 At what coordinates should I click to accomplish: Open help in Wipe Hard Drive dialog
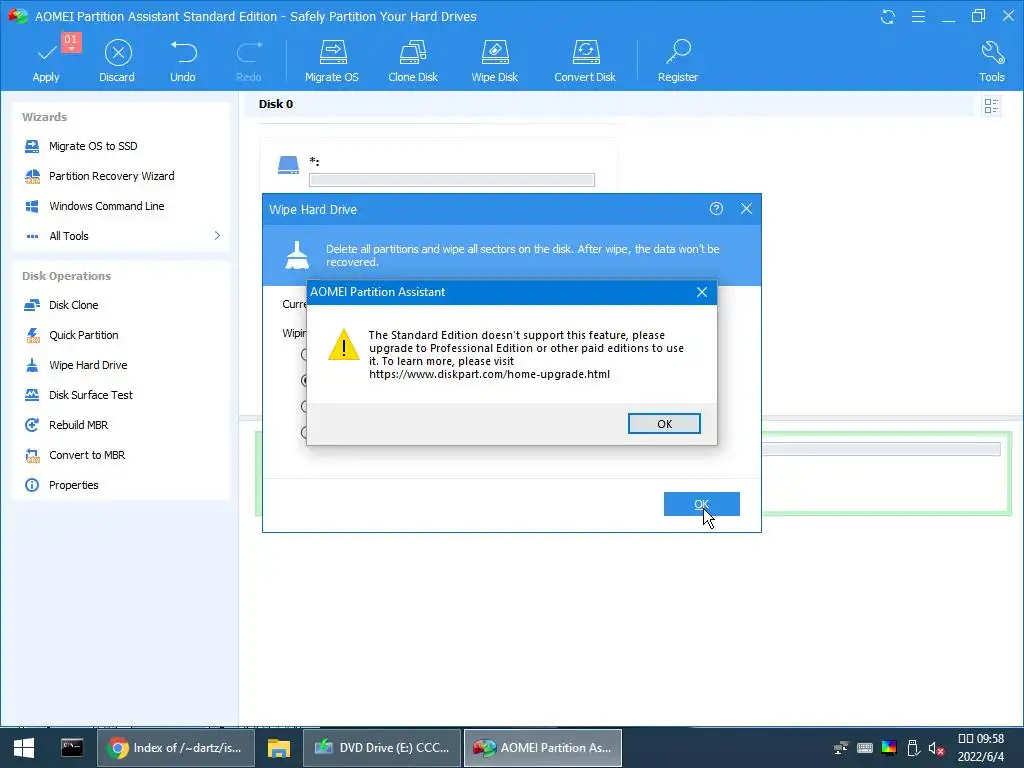point(716,209)
